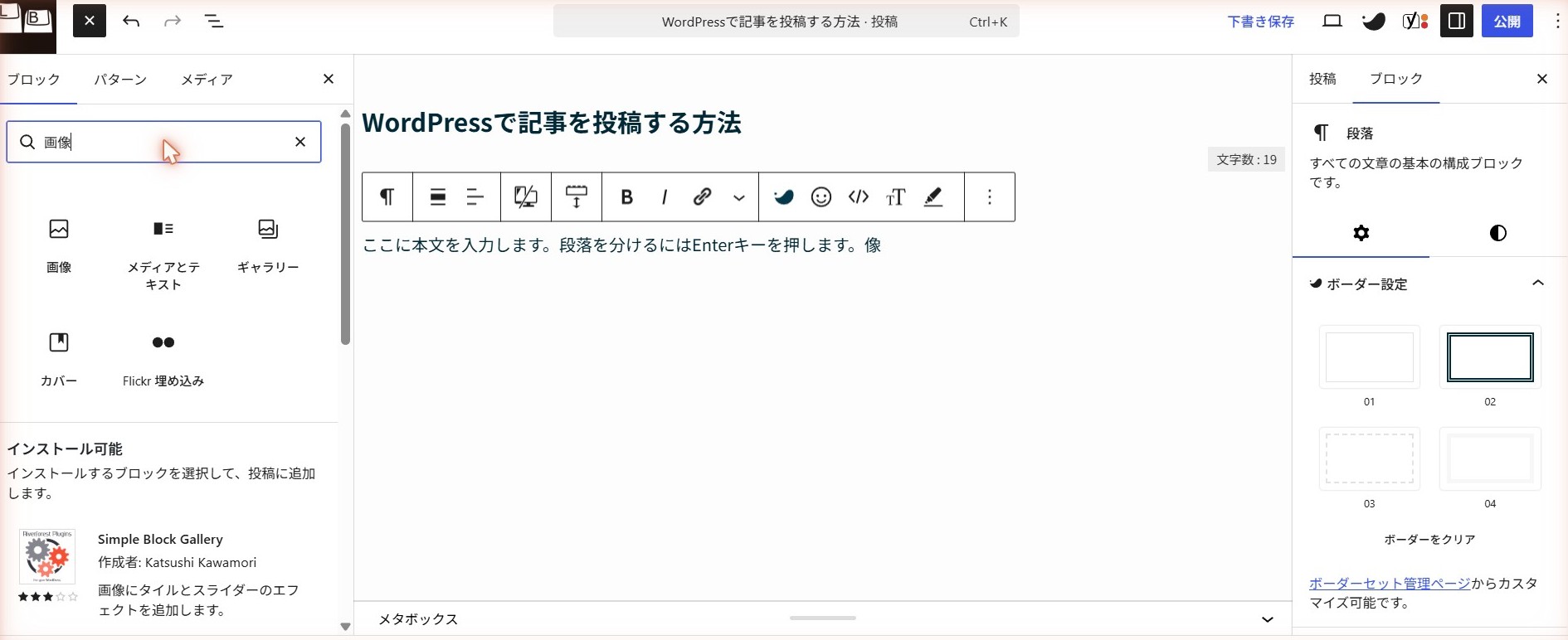
Task: Click the 文字数 : 19 counter
Action: coord(1246,159)
